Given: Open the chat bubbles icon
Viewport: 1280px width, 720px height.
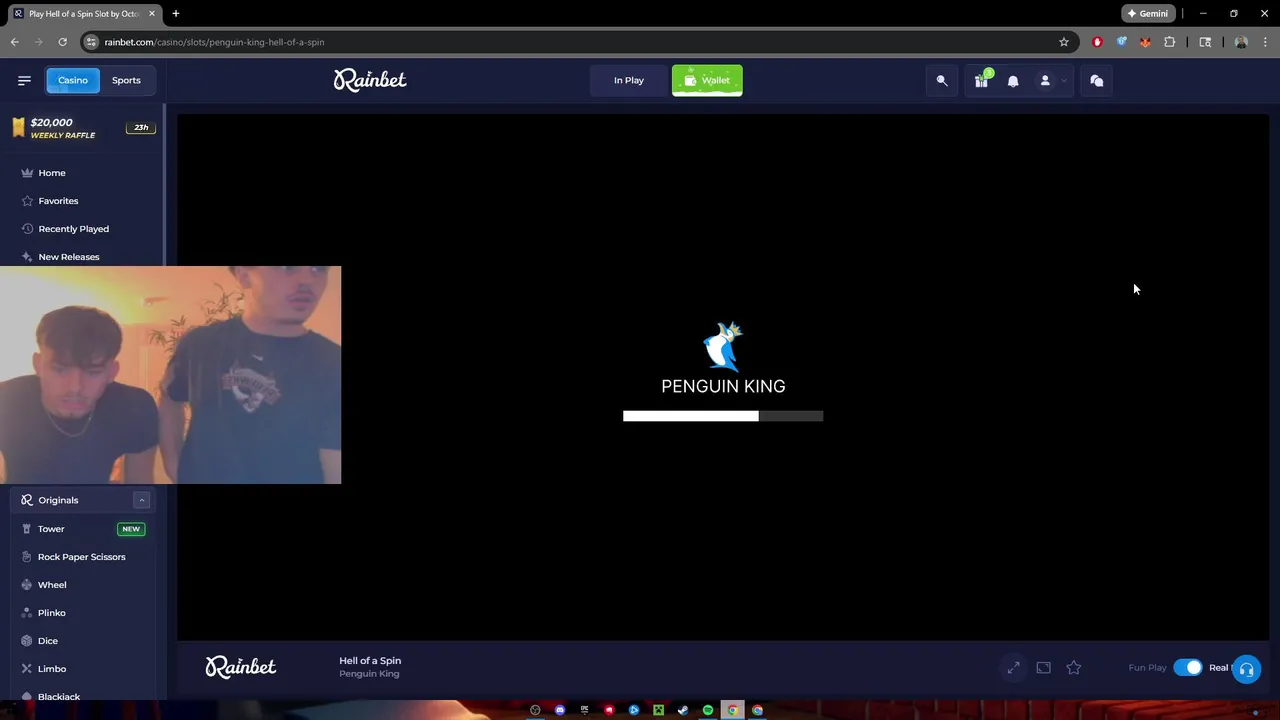Looking at the screenshot, I should coord(1097,81).
